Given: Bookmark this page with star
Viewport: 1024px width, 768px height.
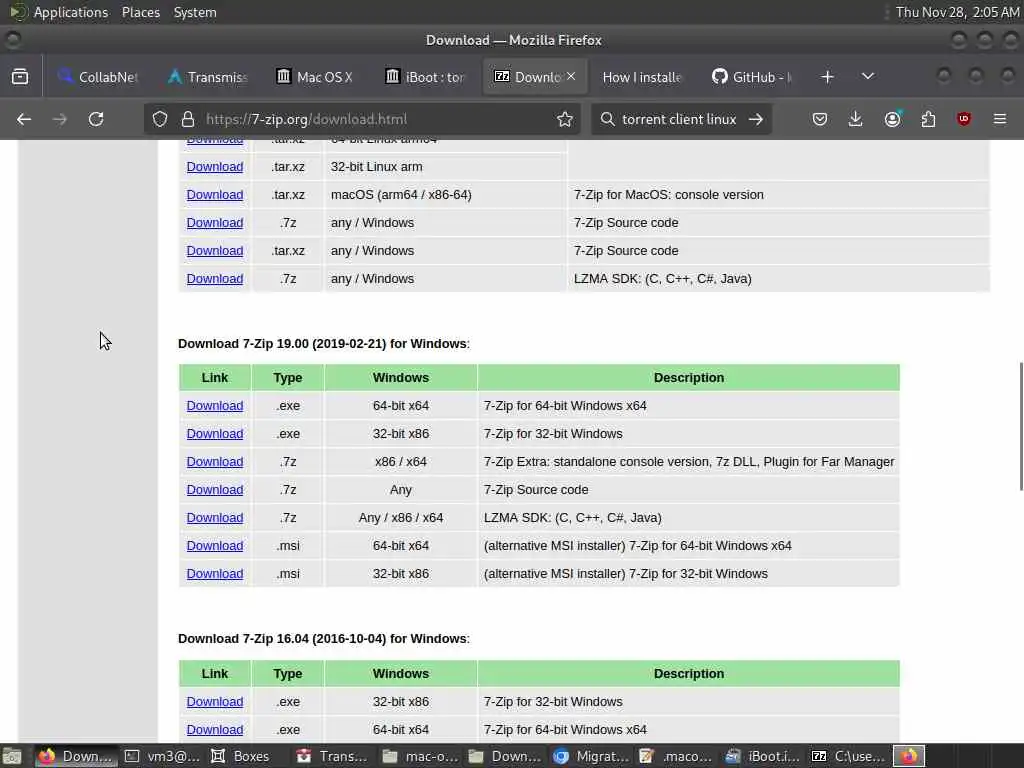Looking at the screenshot, I should point(565,119).
